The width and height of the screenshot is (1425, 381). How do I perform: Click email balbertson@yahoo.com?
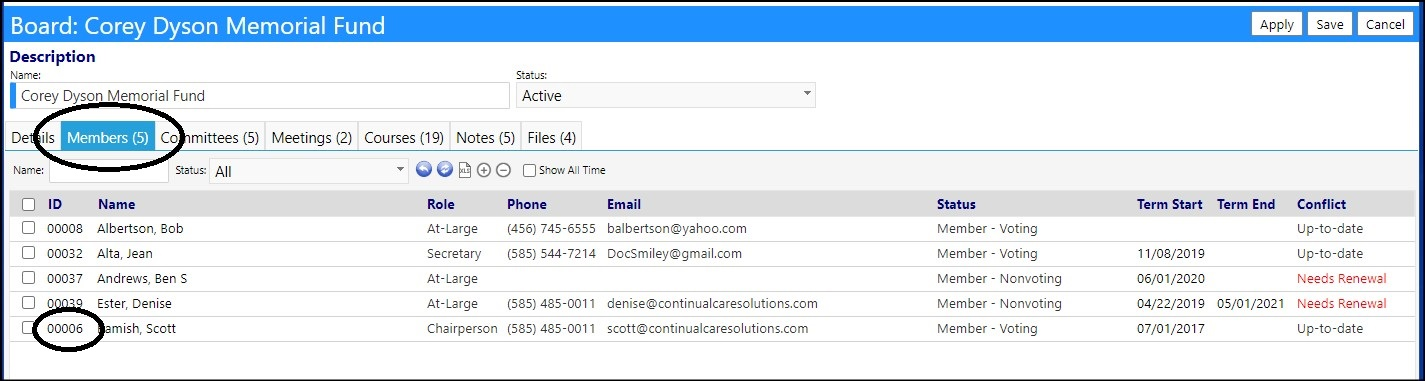coord(677,228)
